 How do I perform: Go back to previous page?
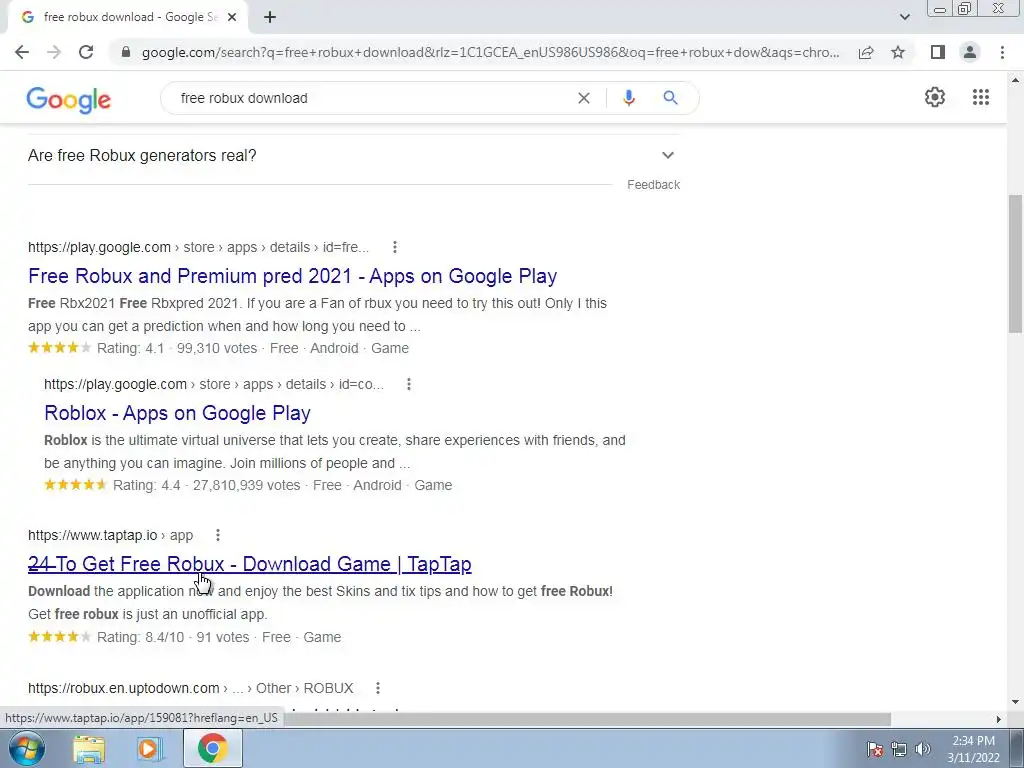(22, 52)
